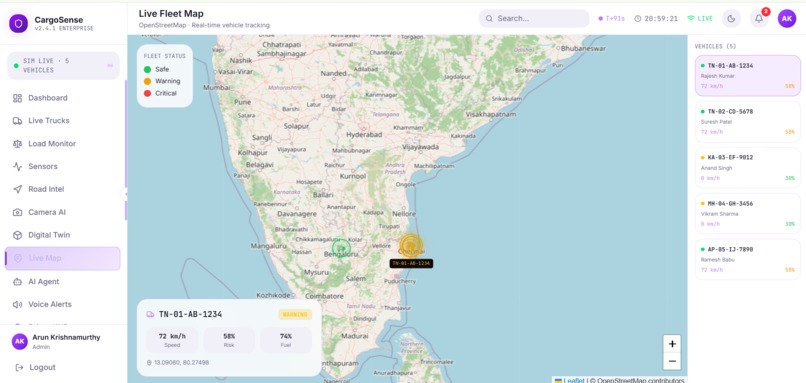Click the clock icon beside 20:59:21
Screen dimensions: 806x383
pyautogui.click(x=637, y=19)
